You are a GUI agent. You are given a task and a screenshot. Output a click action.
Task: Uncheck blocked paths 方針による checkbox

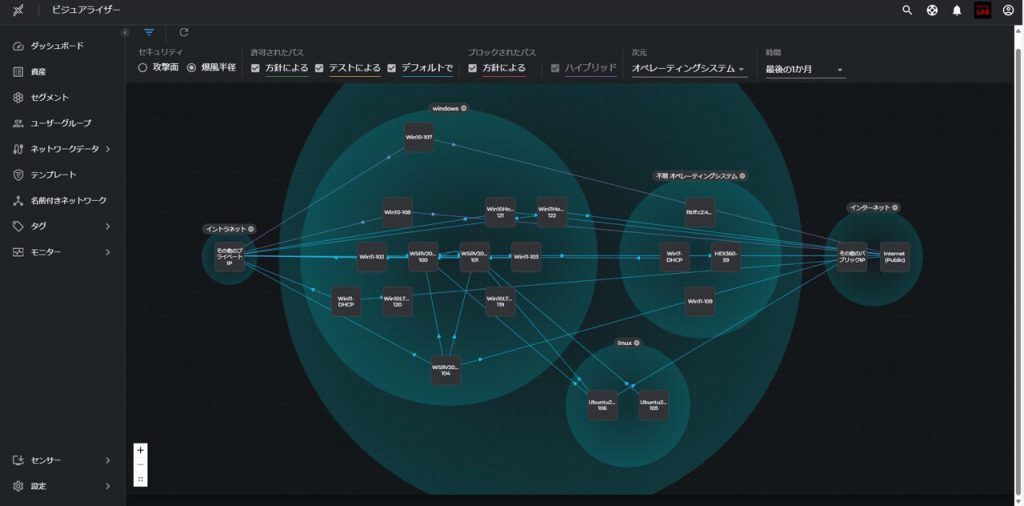tap(473, 68)
